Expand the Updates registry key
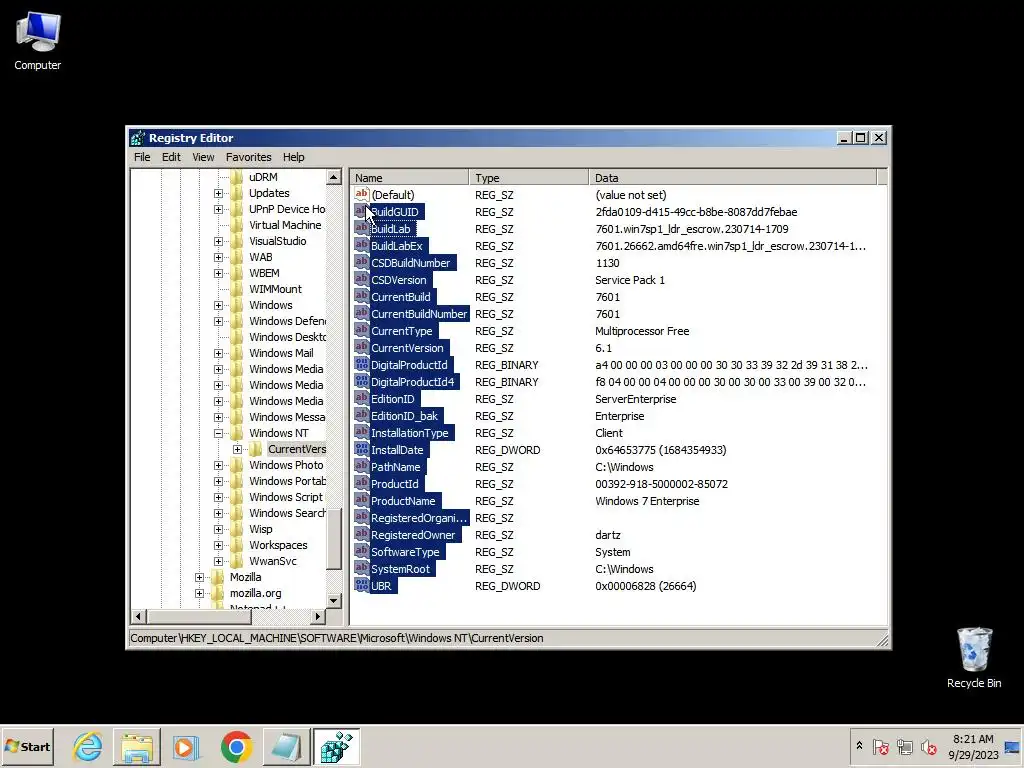 (218, 193)
